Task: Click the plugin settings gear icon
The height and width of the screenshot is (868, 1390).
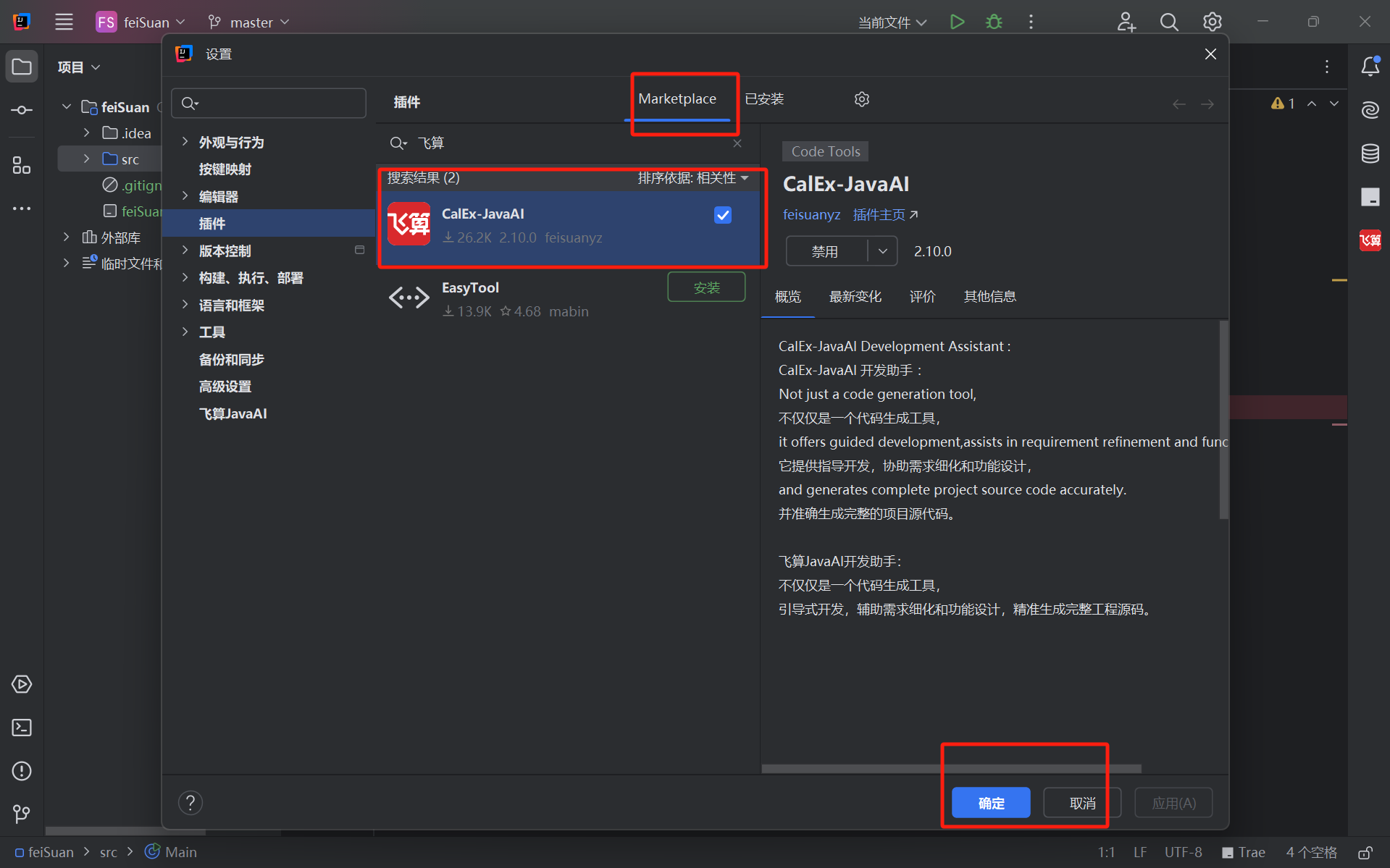Action: pyautogui.click(x=861, y=99)
